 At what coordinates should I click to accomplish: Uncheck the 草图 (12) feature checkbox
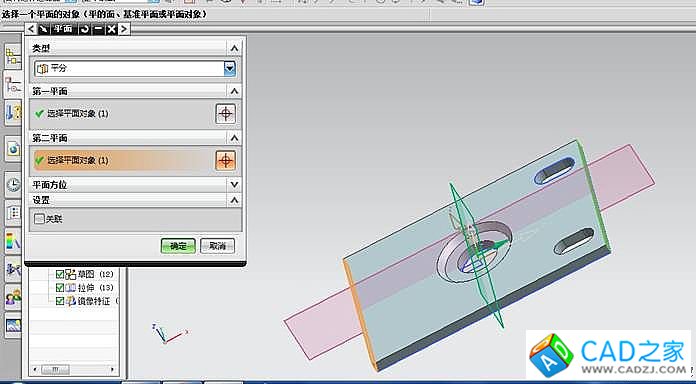pos(60,274)
